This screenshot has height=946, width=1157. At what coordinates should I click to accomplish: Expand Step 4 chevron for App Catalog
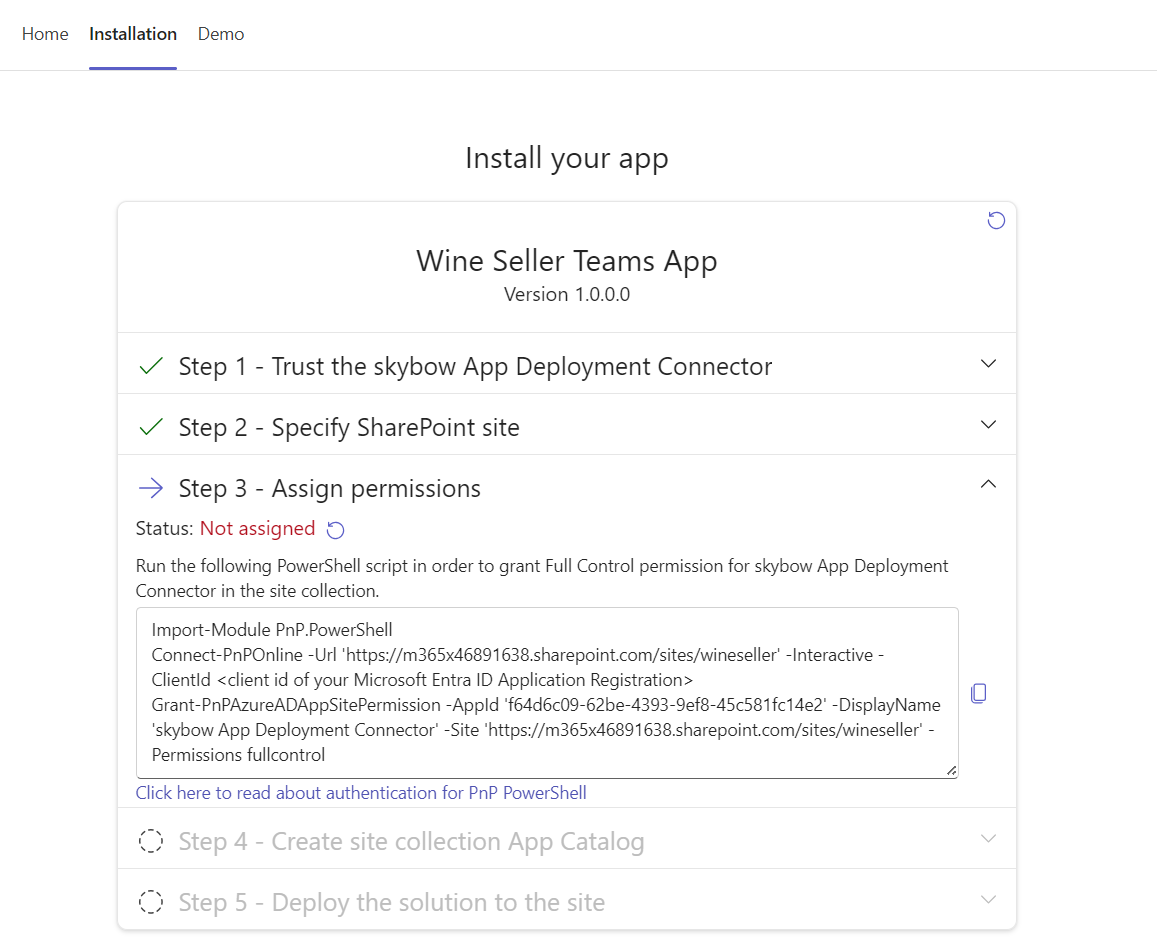click(x=988, y=839)
